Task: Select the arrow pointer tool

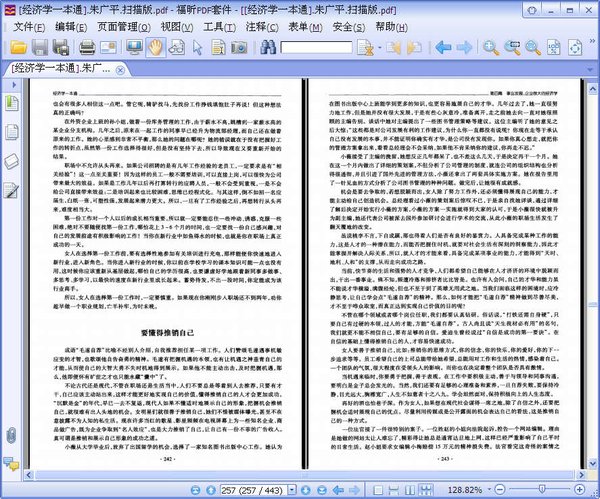Action: pos(197,47)
